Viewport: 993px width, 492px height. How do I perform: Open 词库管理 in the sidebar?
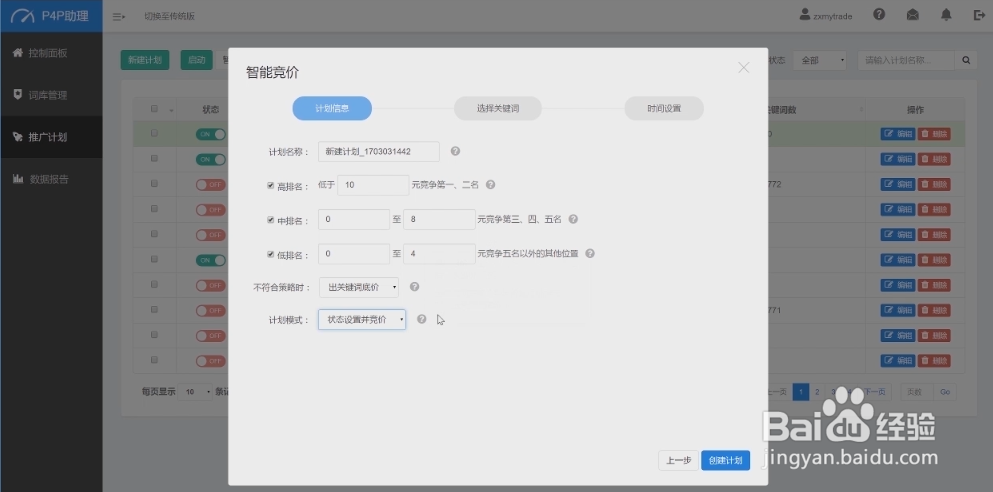click(51, 96)
